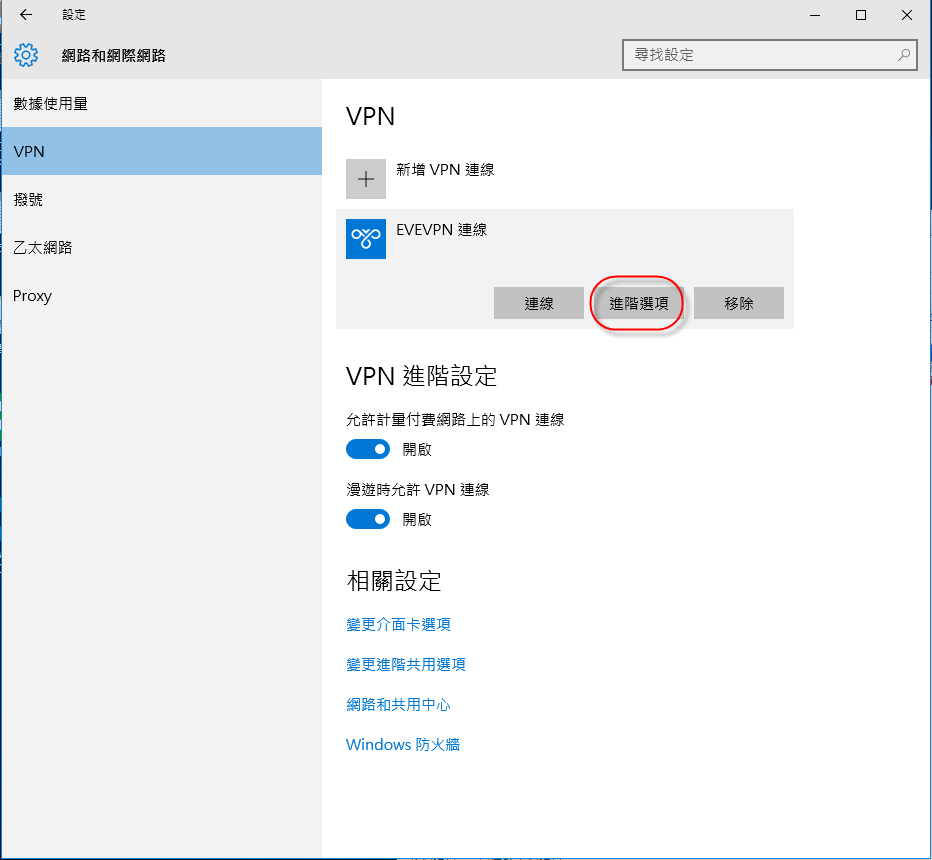The width and height of the screenshot is (932, 860).
Task: Click the plus icon to add VPN
Action: click(366, 179)
